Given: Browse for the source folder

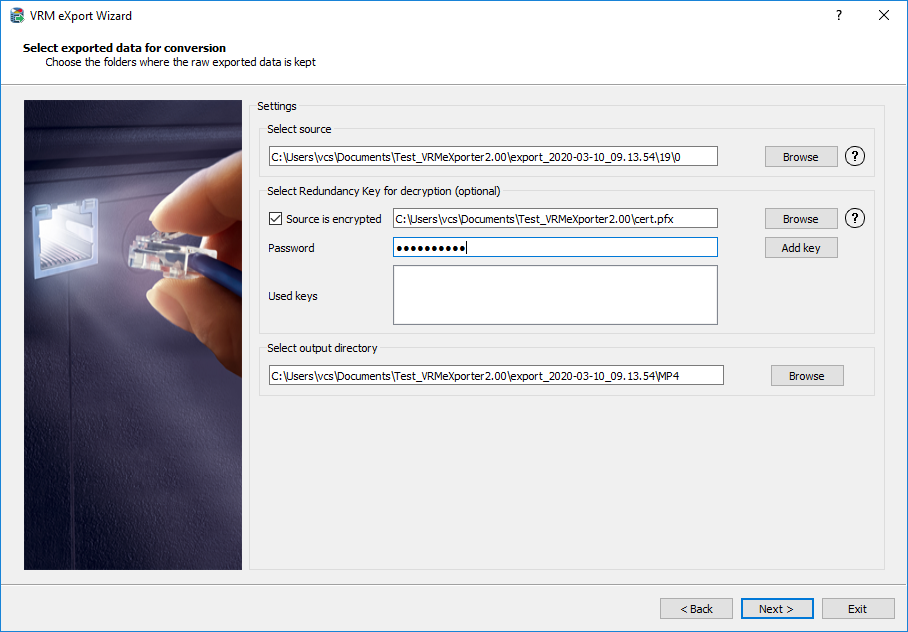Looking at the screenshot, I should coord(800,157).
